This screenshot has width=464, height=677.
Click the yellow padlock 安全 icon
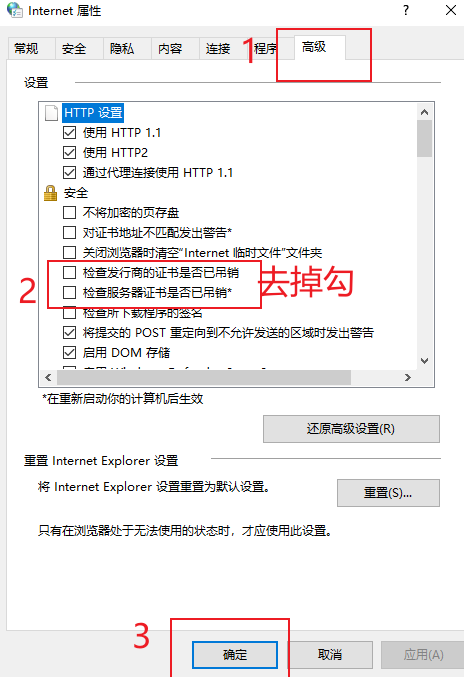51,193
